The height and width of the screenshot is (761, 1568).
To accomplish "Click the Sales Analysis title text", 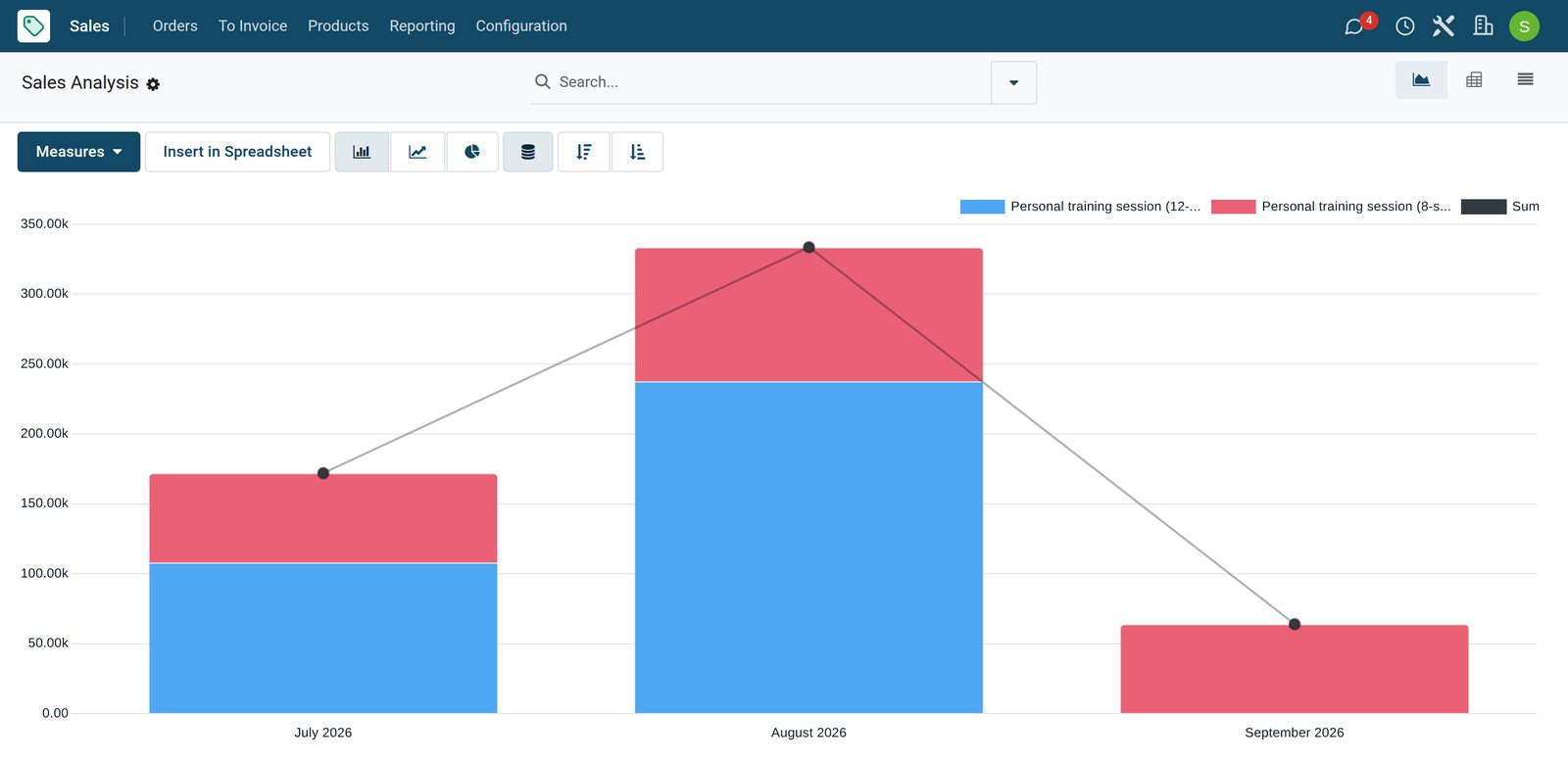I will 80,82.
